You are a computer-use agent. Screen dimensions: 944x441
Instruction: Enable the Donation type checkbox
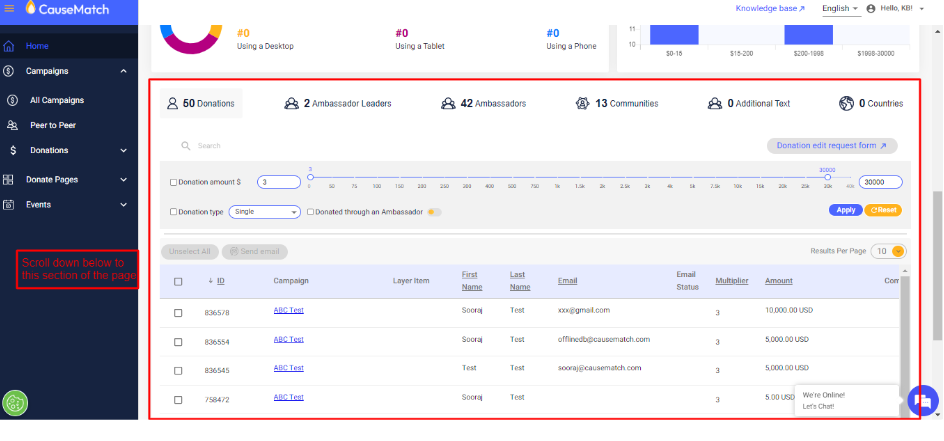(173, 212)
